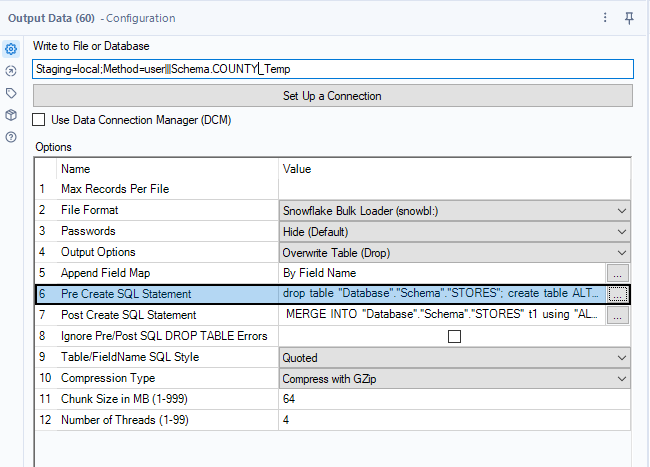Image resolution: width=650 pixels, height=467 pixels.
Task: Select the Pre Create SQL Statement row
Action: 333,294
